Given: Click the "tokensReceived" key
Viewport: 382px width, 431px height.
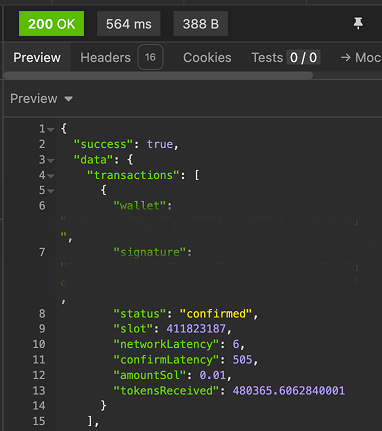Looking at the screenshot, I should click(166, 391).
